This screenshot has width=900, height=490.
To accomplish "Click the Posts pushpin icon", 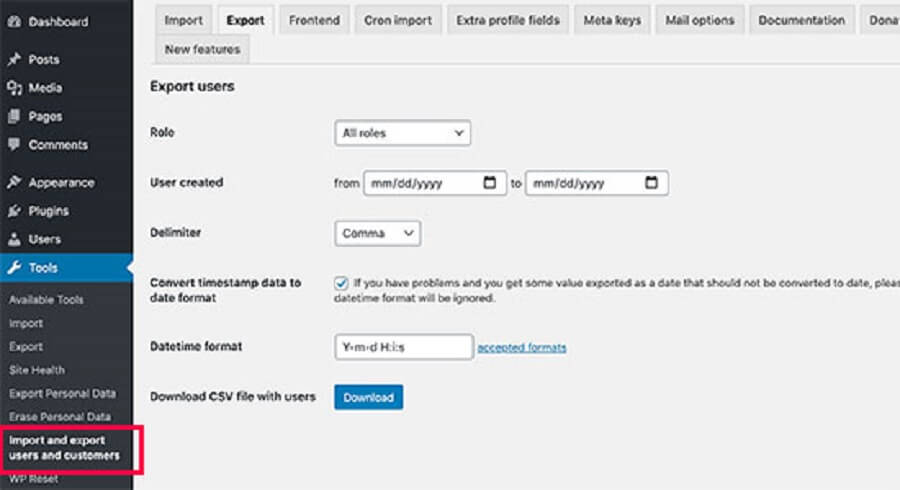I will (14, 59).
